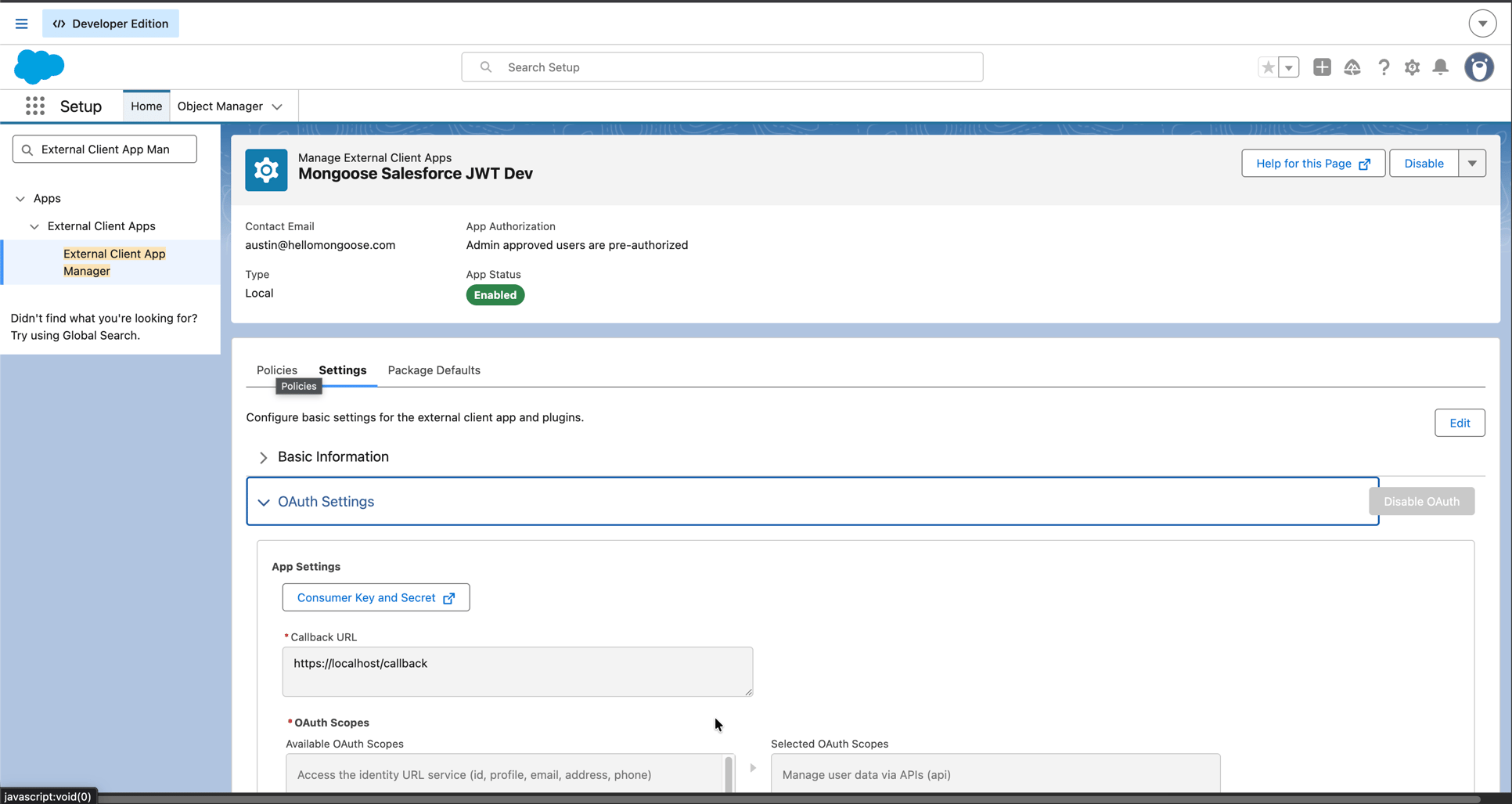Click the Manage External Client Apps gear icon
Image resolution: width=1512 pixels, height=804 pixels.
(x=266, y=170)
